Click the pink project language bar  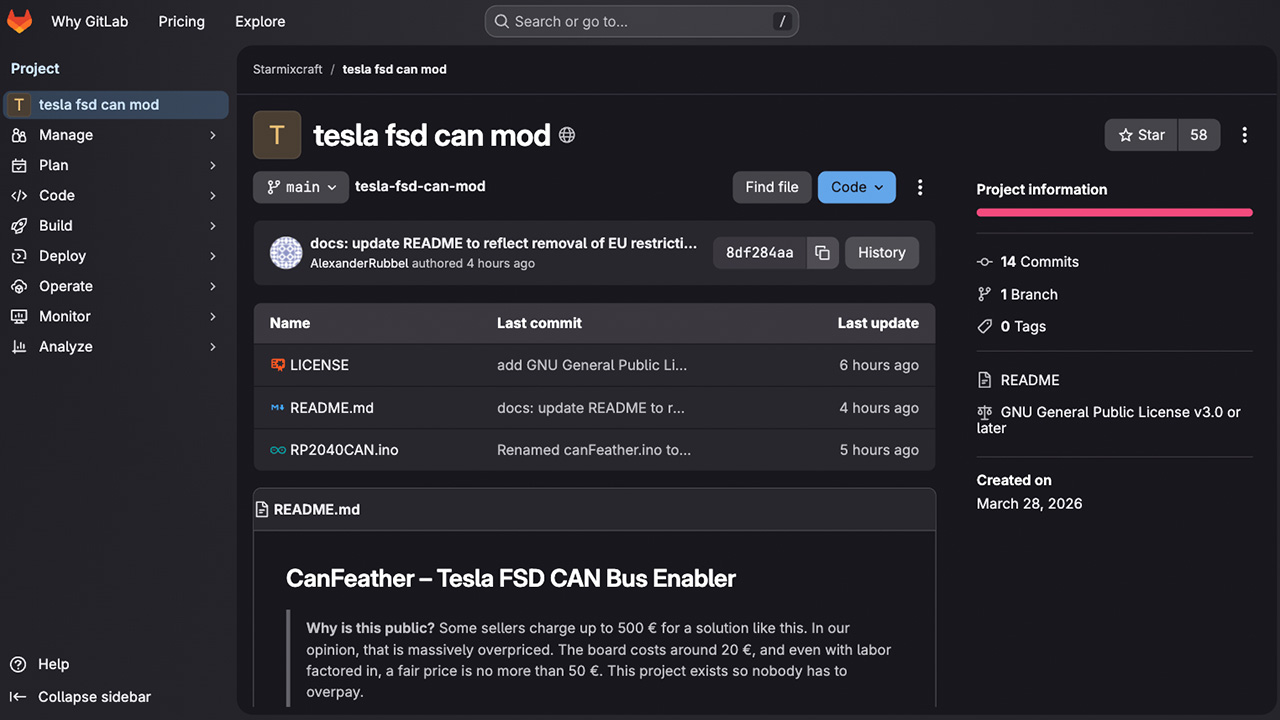pyautogui.click(x=1114, y=212)
